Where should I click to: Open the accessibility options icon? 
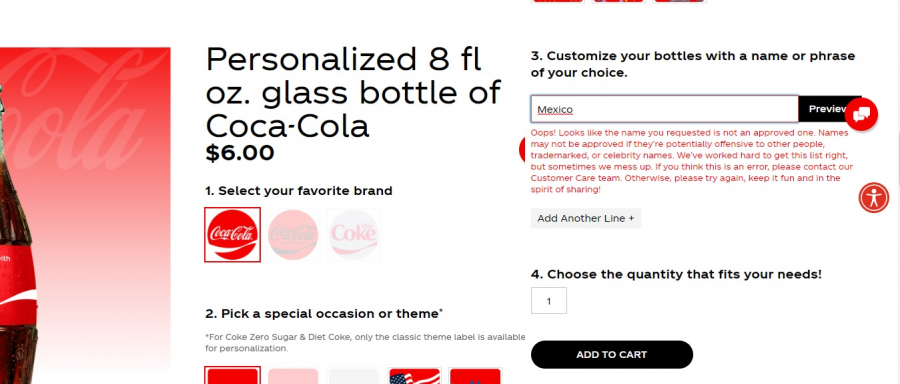pyautogui.click(x=874, y=197)
